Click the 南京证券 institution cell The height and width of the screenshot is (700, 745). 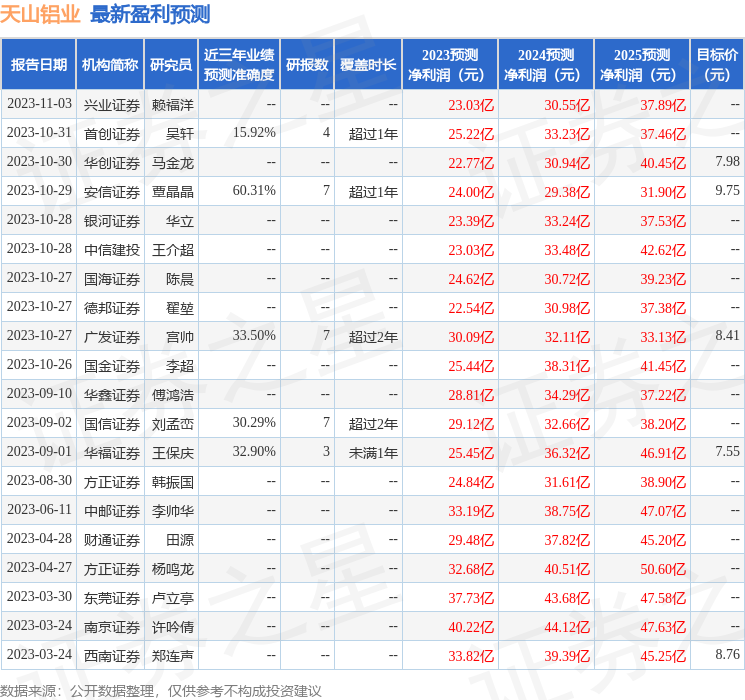(112, 627)
